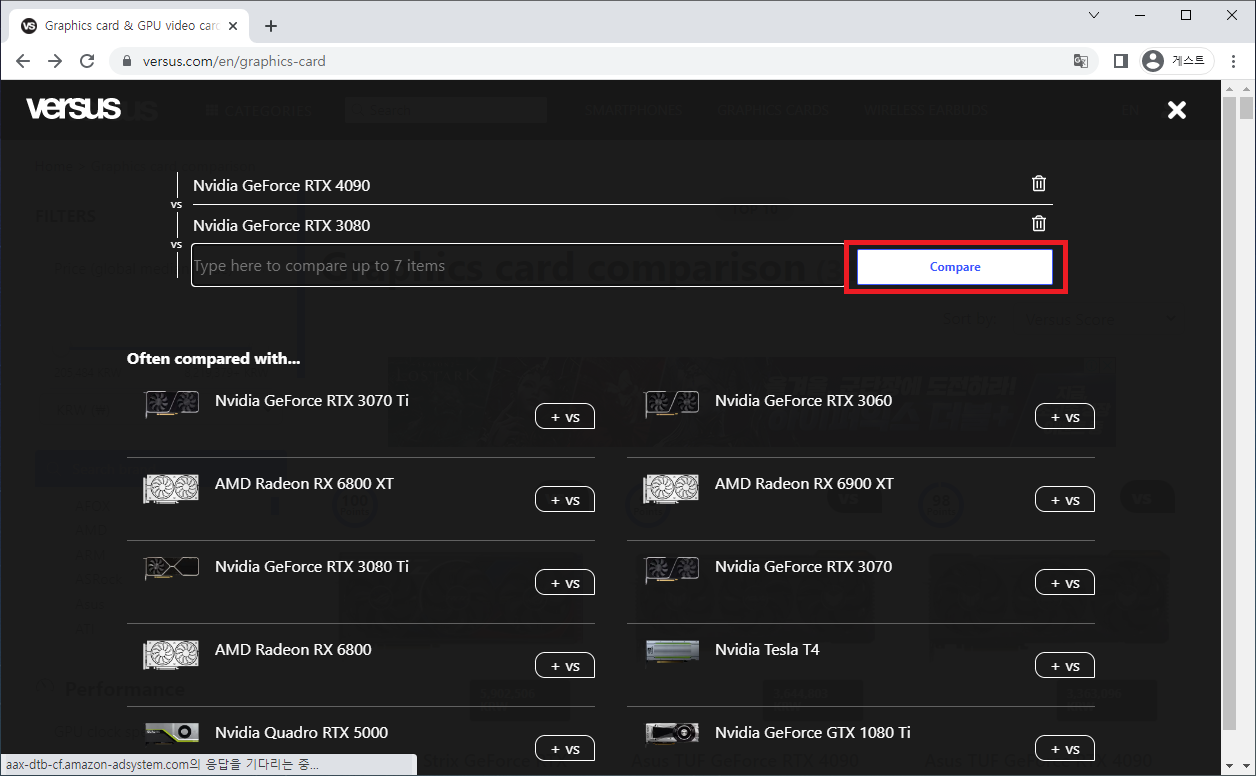Add Radeon RX 6800 XT + vs
The width and height of the screenshot is (1256, 776).
(565, 500)
